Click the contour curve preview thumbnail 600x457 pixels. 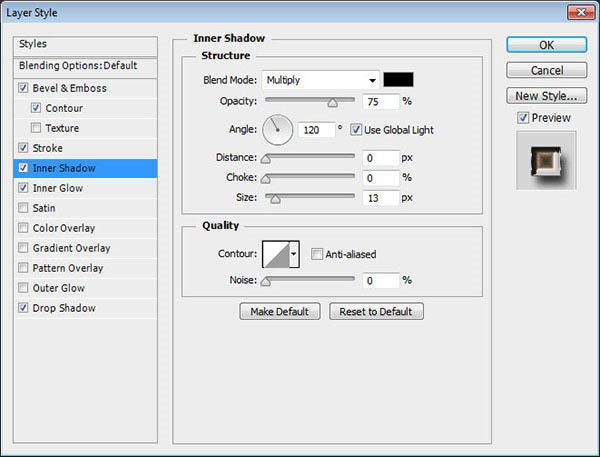click(x=276, y=254)
